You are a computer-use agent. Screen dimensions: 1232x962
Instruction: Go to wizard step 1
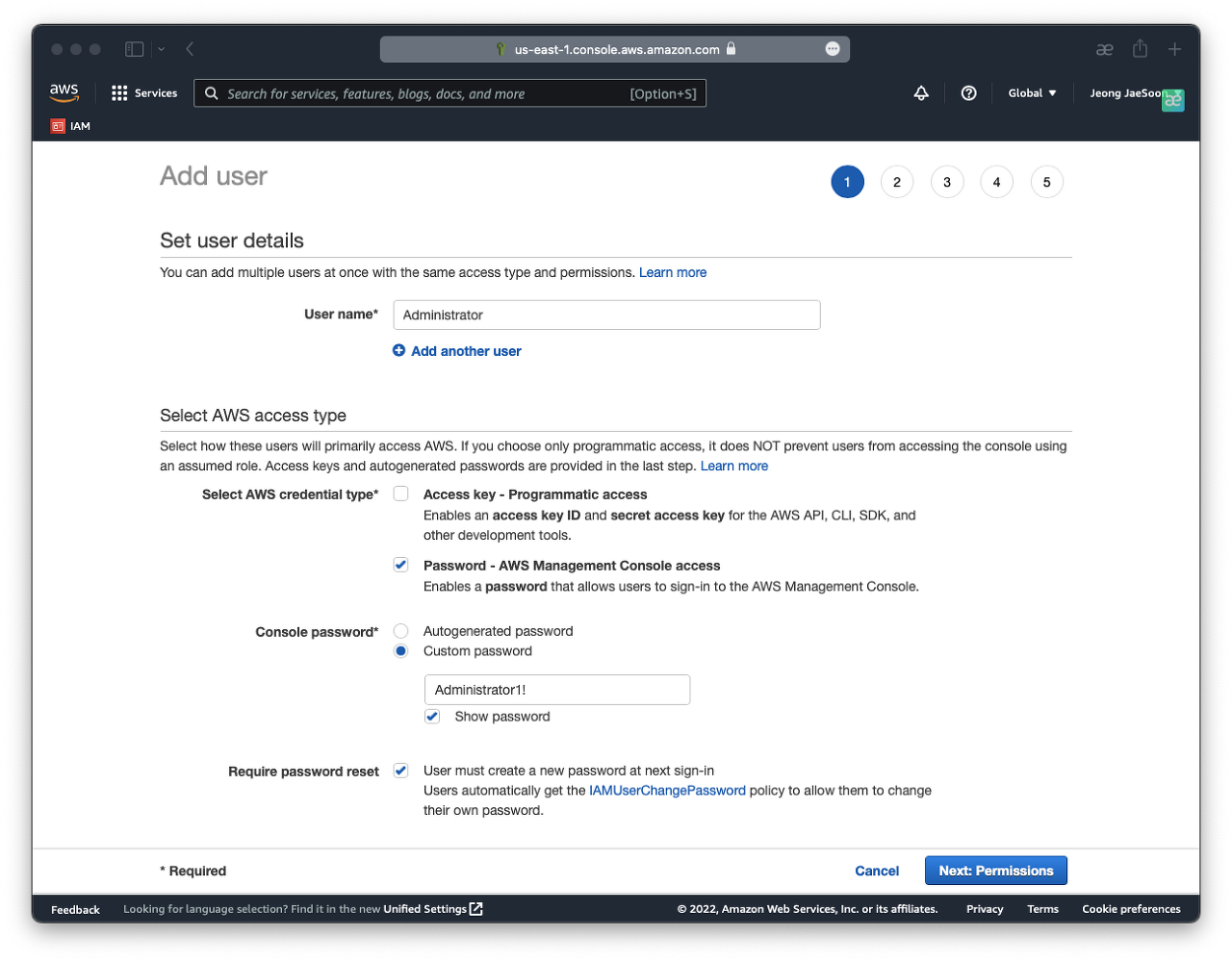pos(847,182)
